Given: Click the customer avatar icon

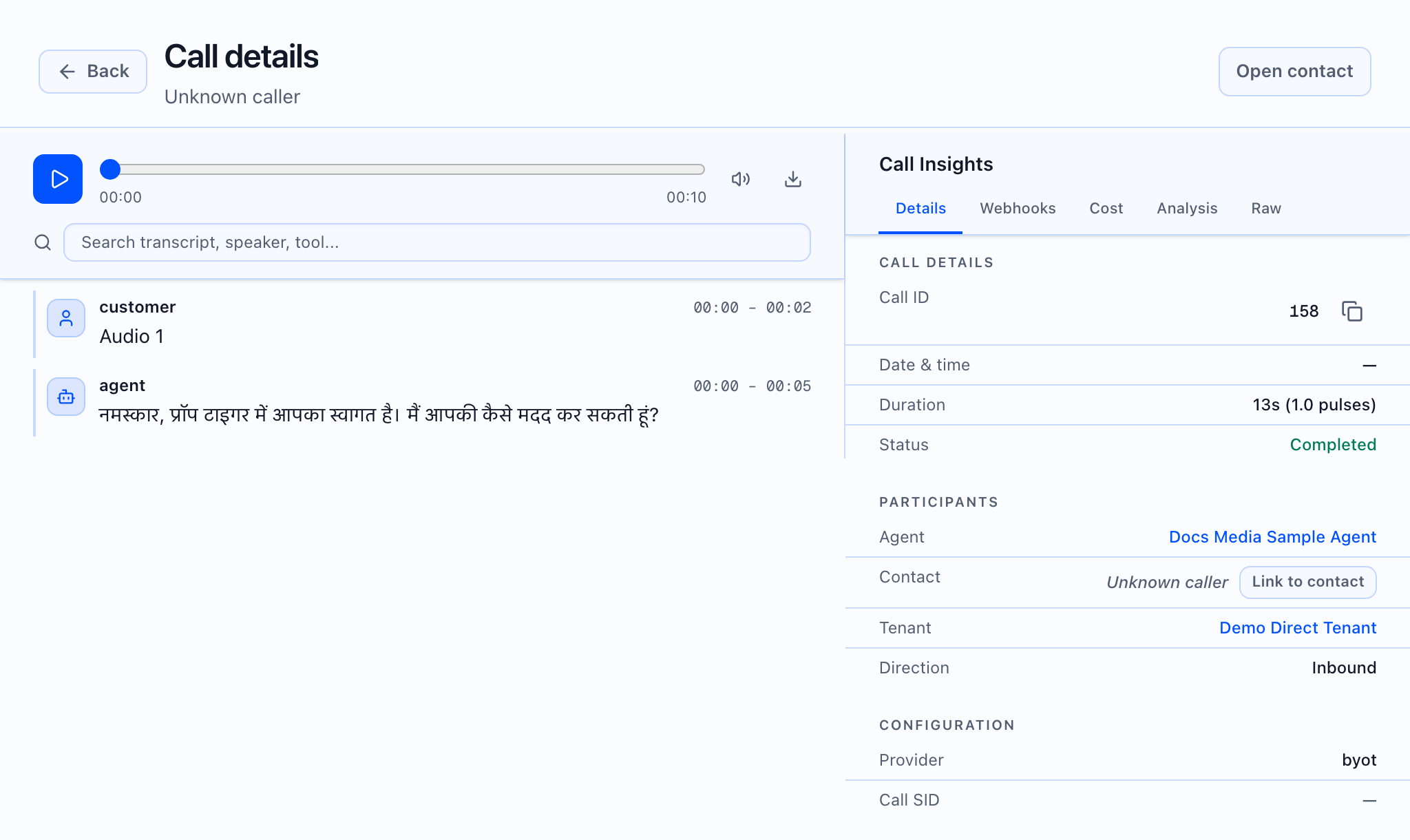Looking at the screenshot, I should click(x=66, y=318).
